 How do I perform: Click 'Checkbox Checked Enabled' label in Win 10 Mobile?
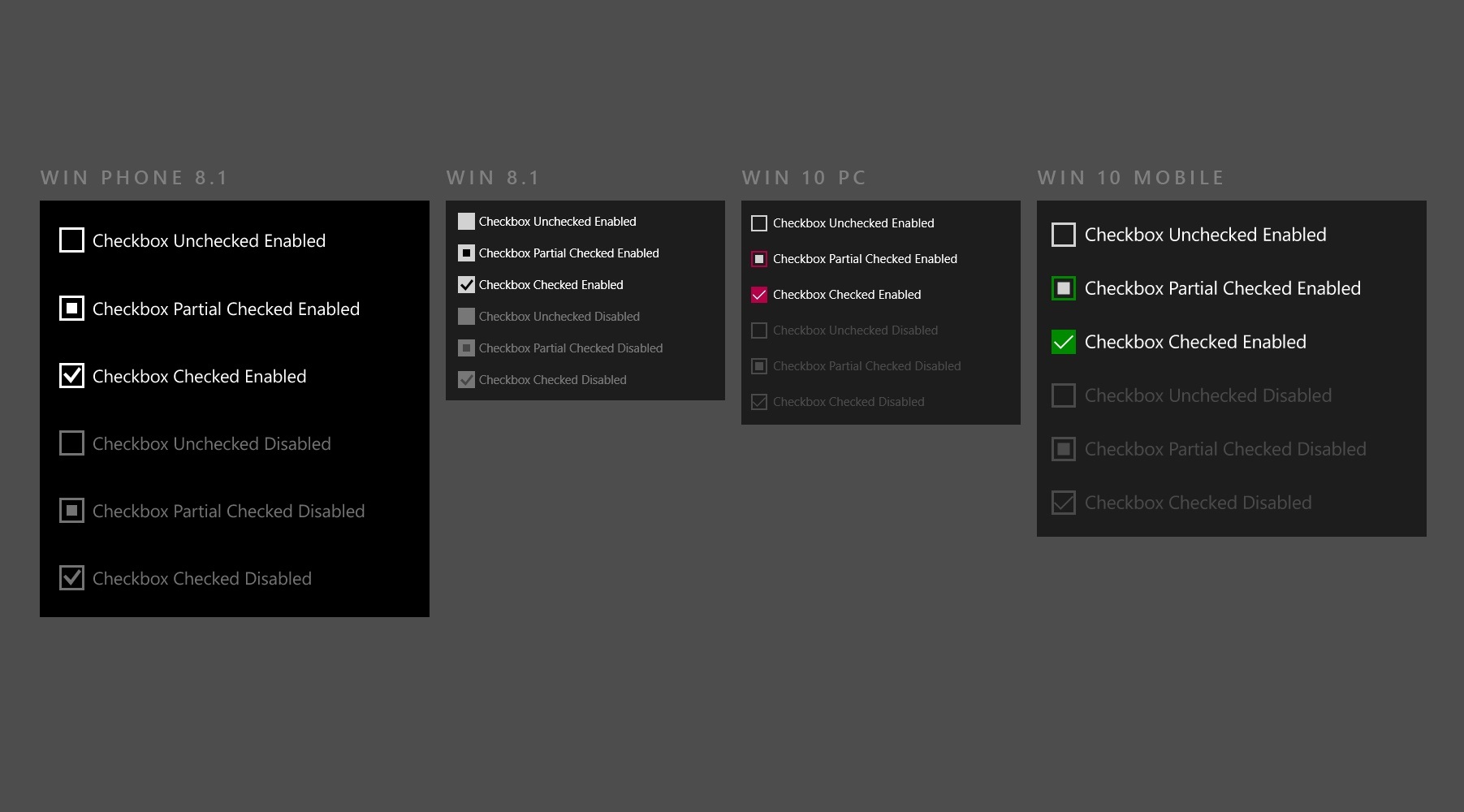coord(1195,343)
